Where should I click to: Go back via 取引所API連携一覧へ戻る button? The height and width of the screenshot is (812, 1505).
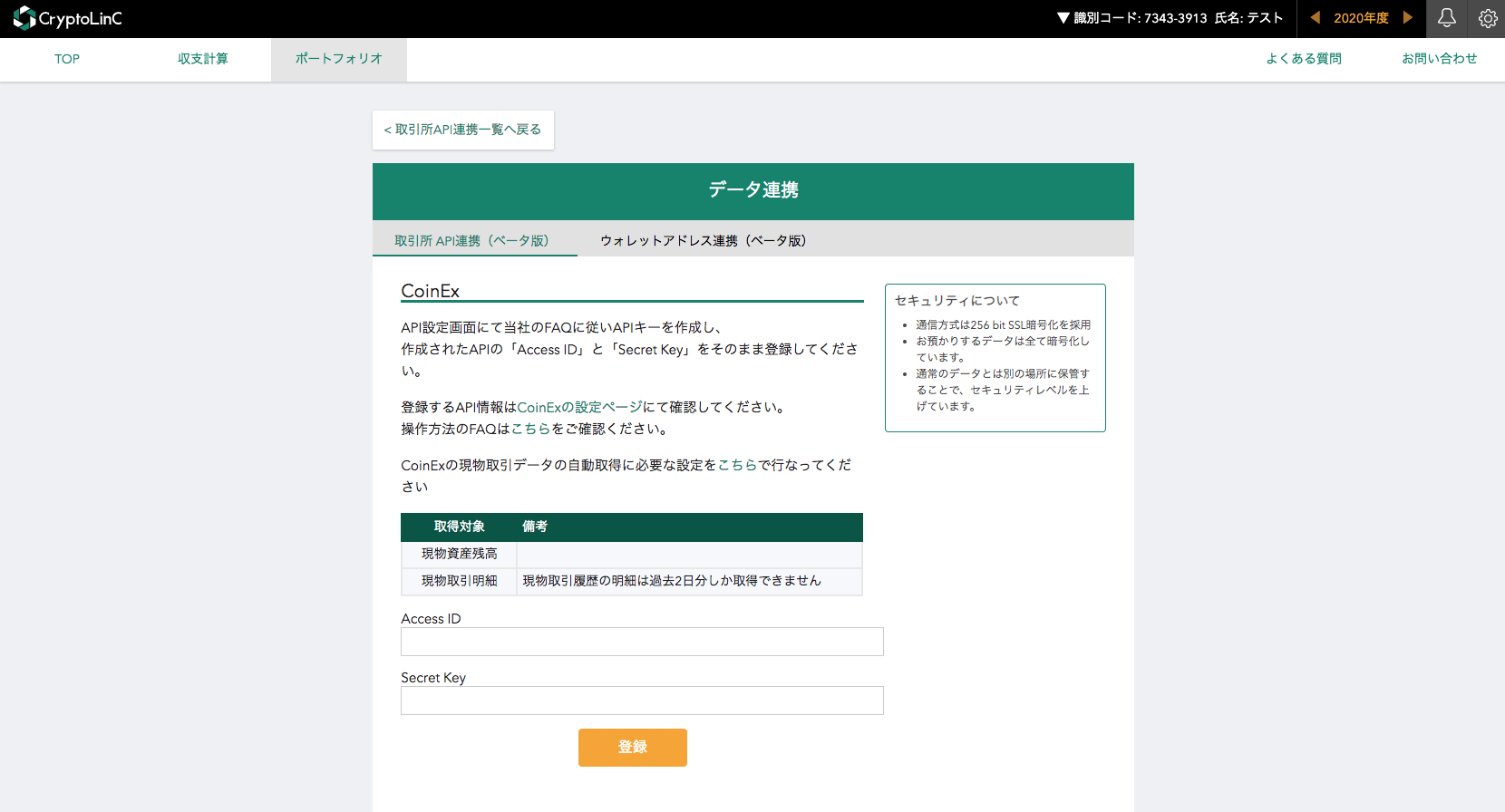coord(463,130)
